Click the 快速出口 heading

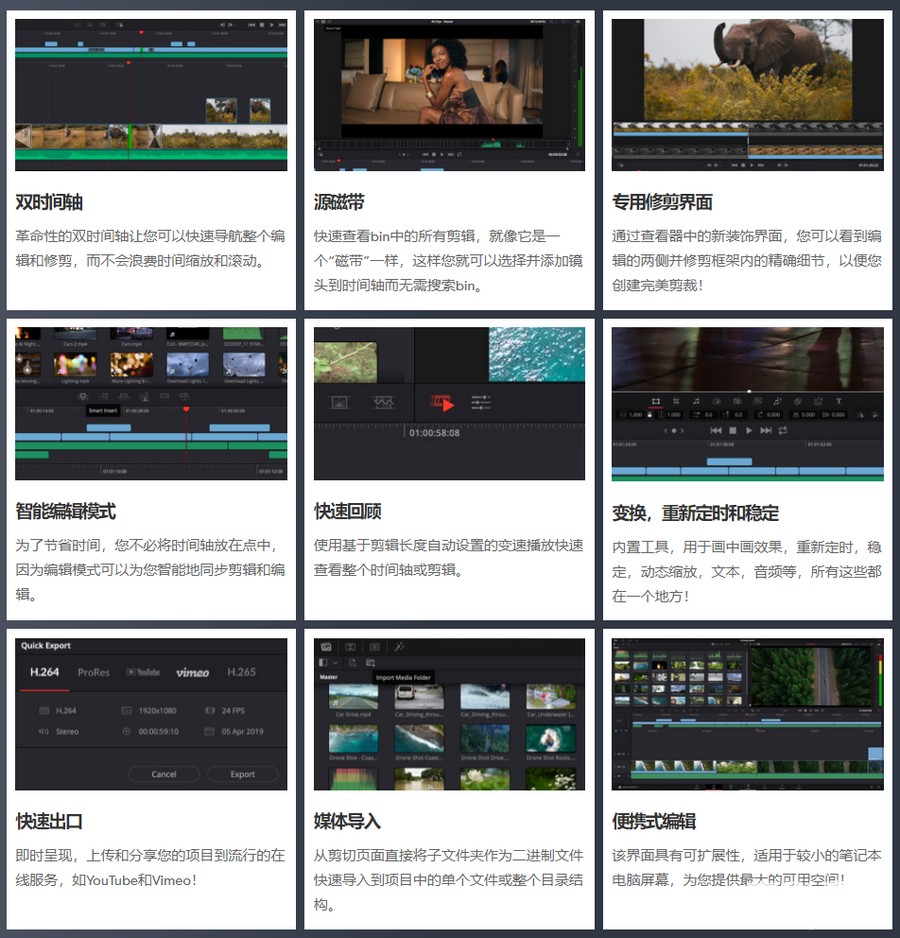49,821
